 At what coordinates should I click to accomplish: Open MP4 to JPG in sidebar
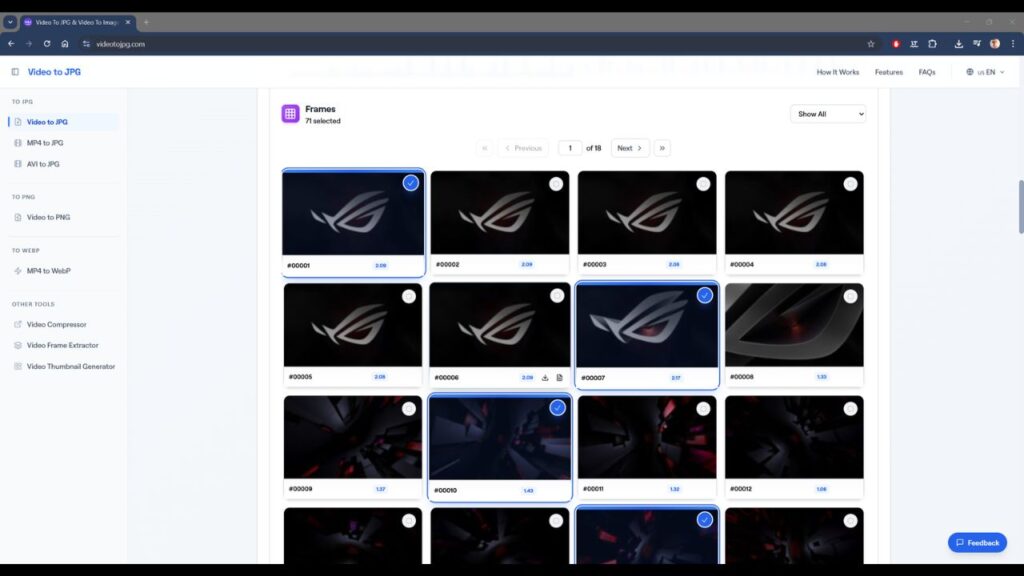tap(45, 143)
